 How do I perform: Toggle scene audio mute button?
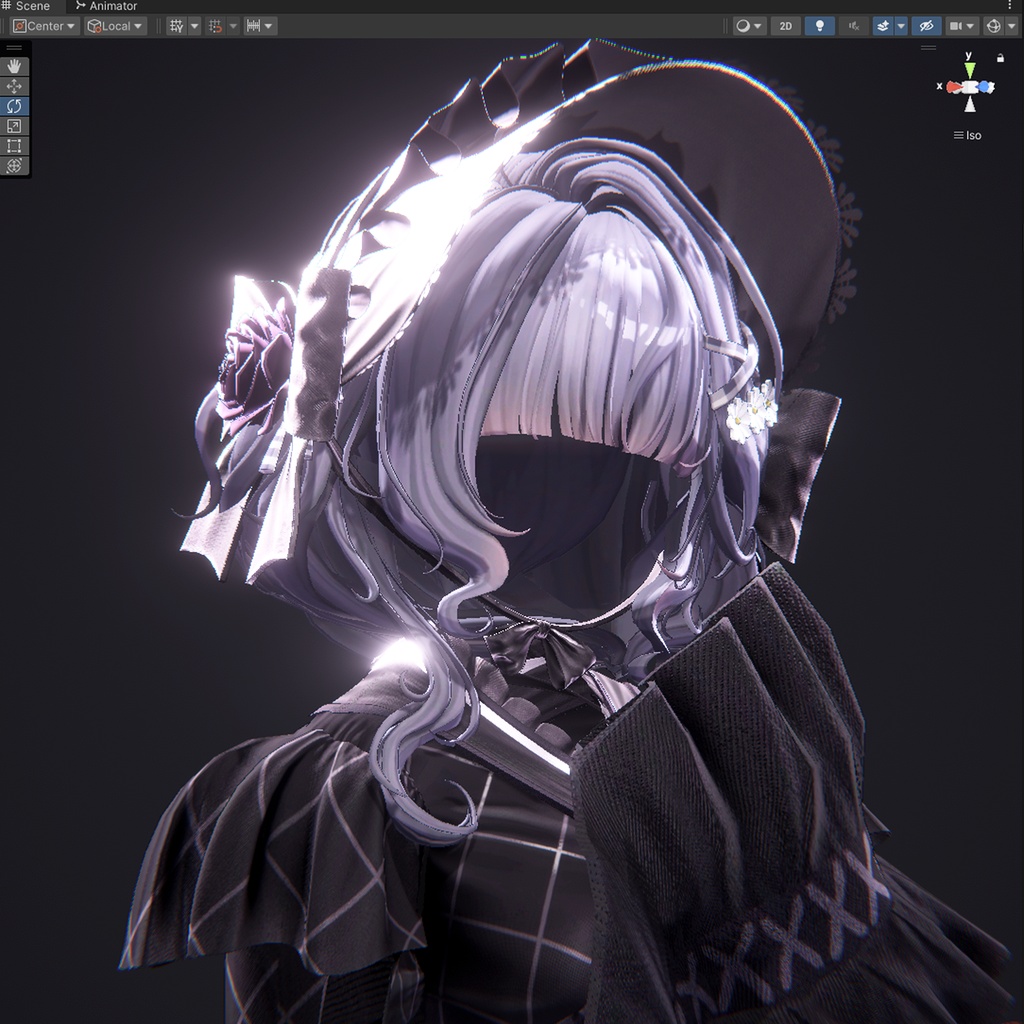pyautogui.click(x=854, y=26)
